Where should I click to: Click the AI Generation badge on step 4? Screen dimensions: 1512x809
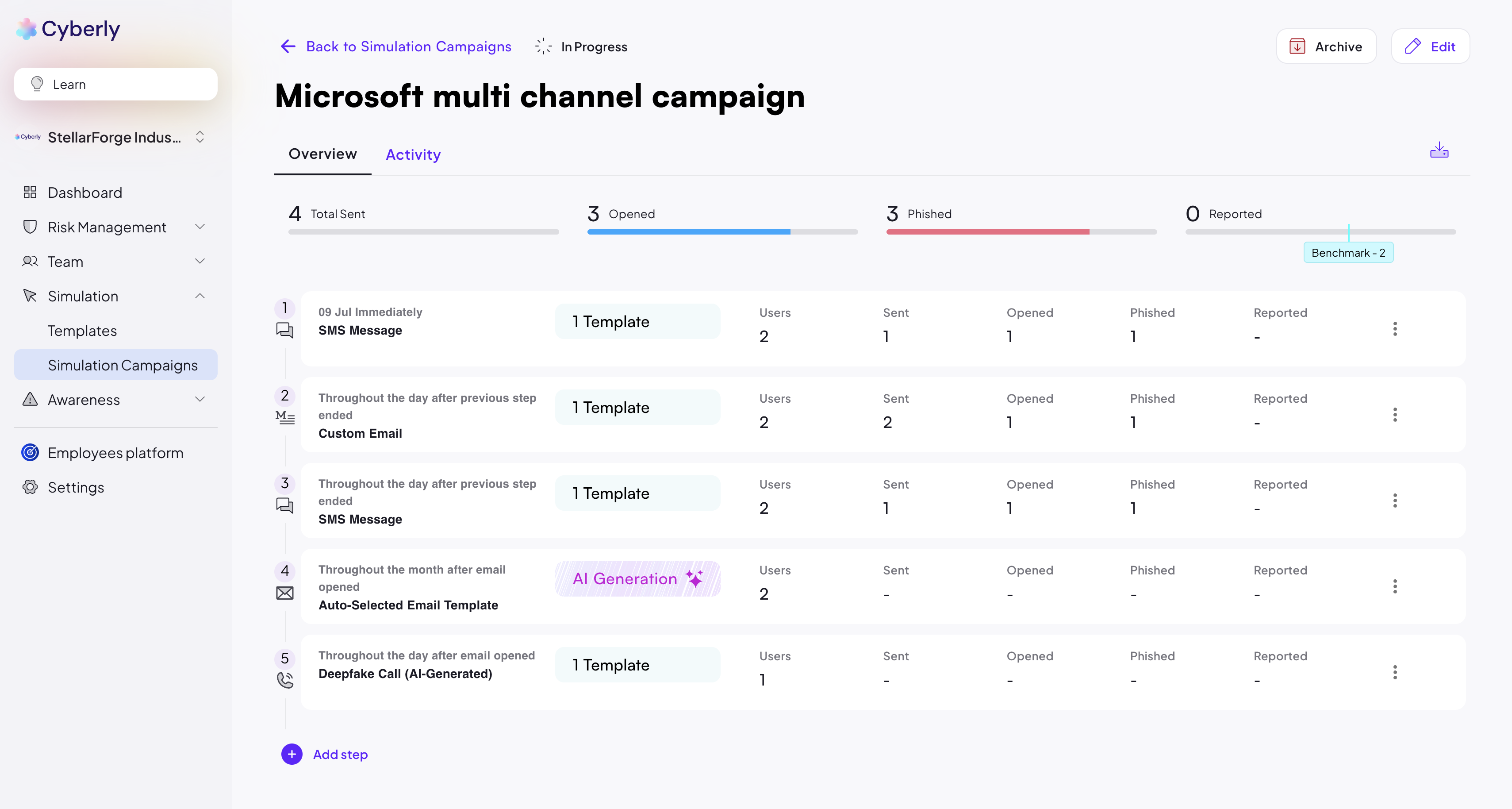pyautogui.click(x=637, y=579)
